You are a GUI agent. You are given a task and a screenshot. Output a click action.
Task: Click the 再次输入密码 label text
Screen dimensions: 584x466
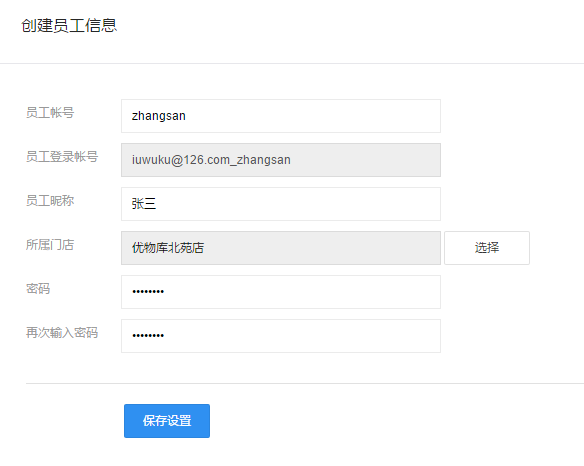[x=62, y=332]
